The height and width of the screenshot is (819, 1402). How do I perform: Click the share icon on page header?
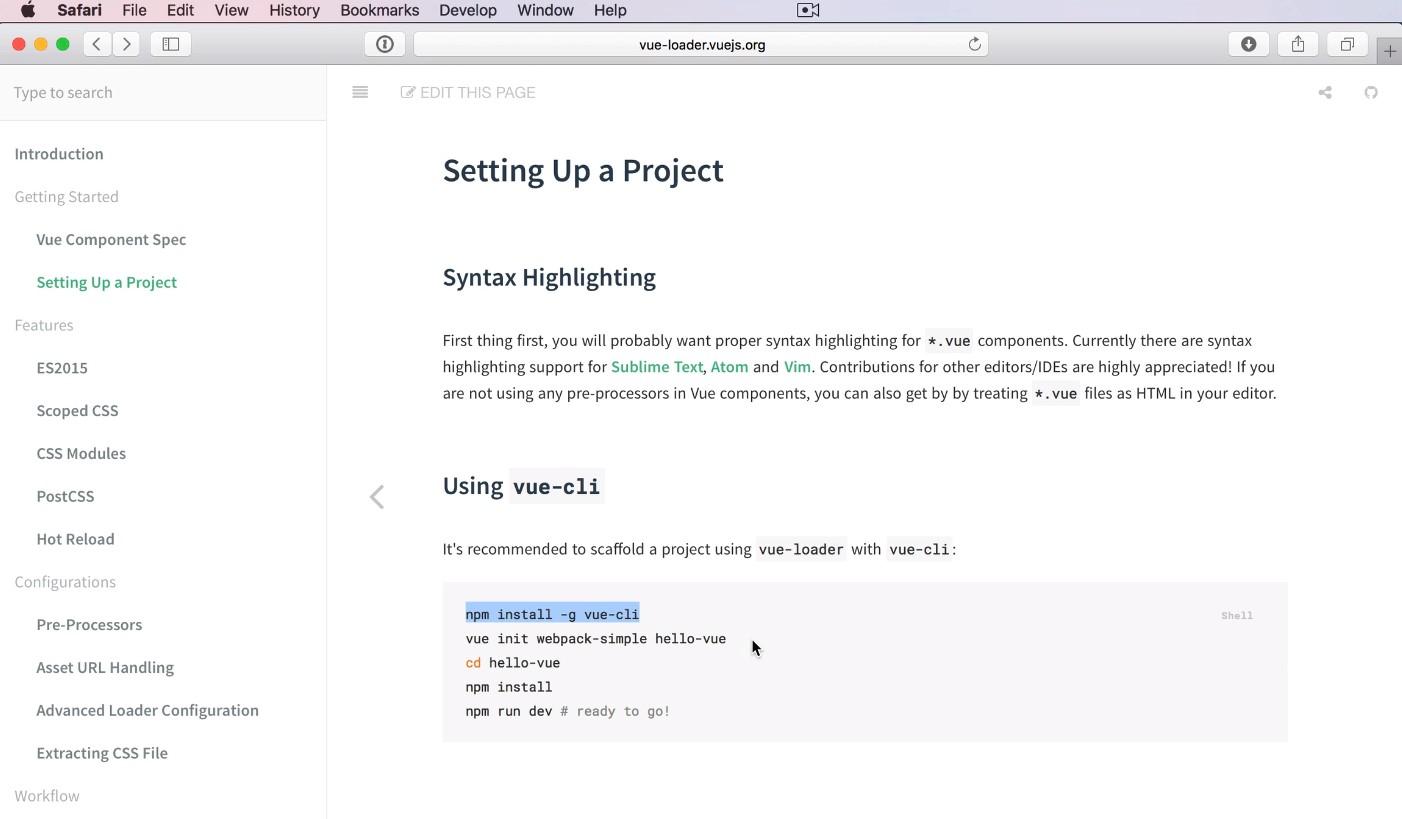(1325, 93)
